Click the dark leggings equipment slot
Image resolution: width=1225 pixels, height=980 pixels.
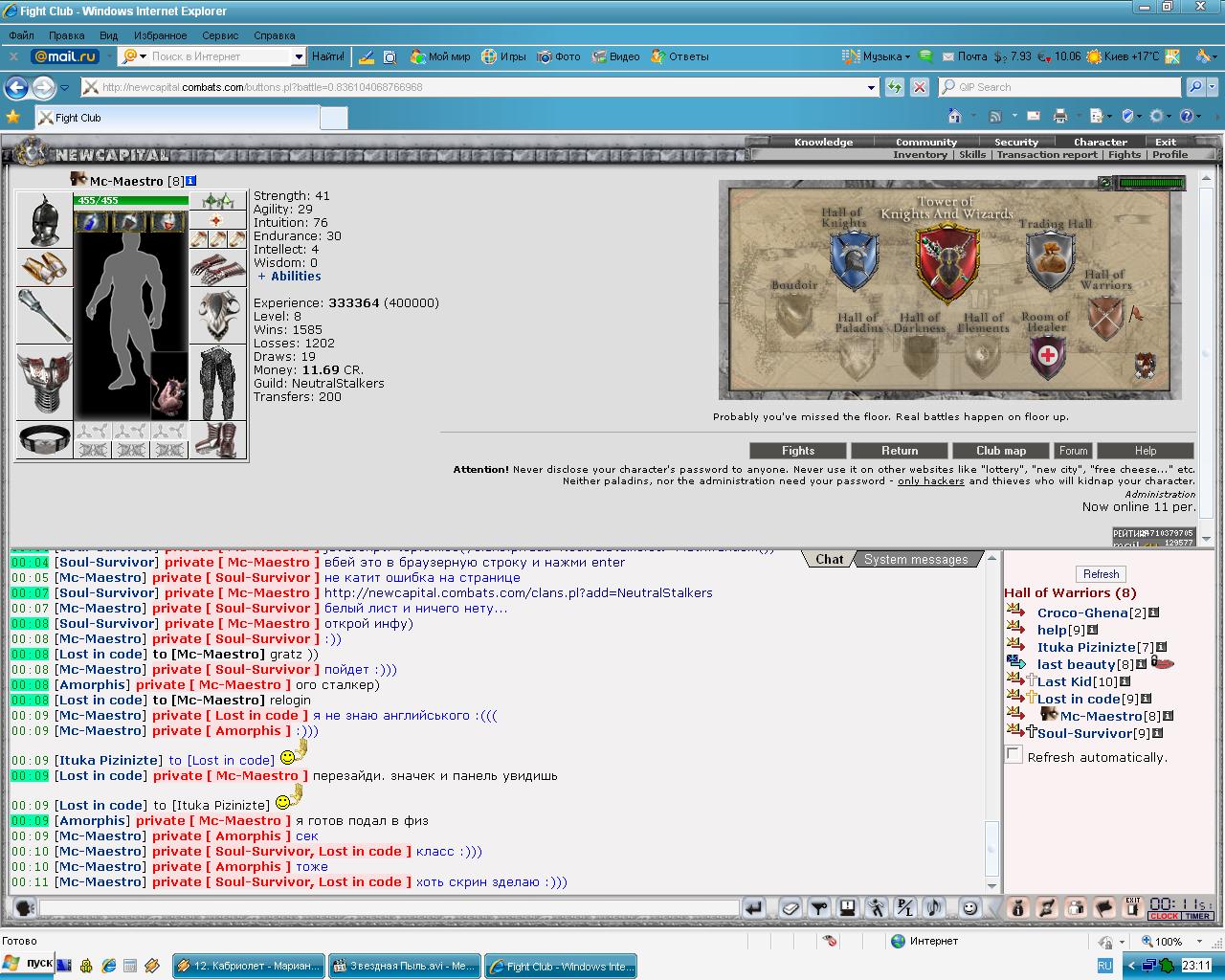click(217, 383)
